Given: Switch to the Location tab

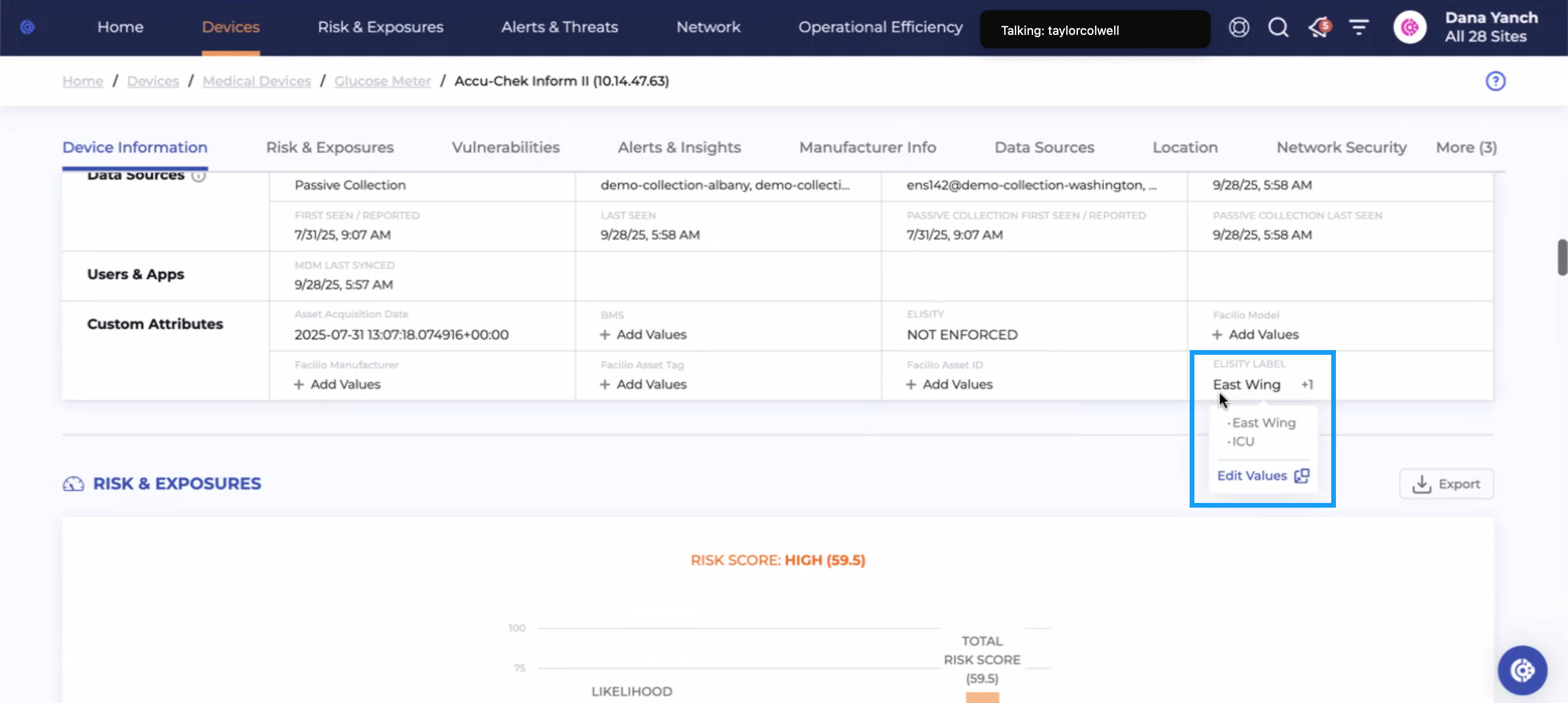Looking at the screenshot, I should pyautogui.click(x=1185, y=147).
